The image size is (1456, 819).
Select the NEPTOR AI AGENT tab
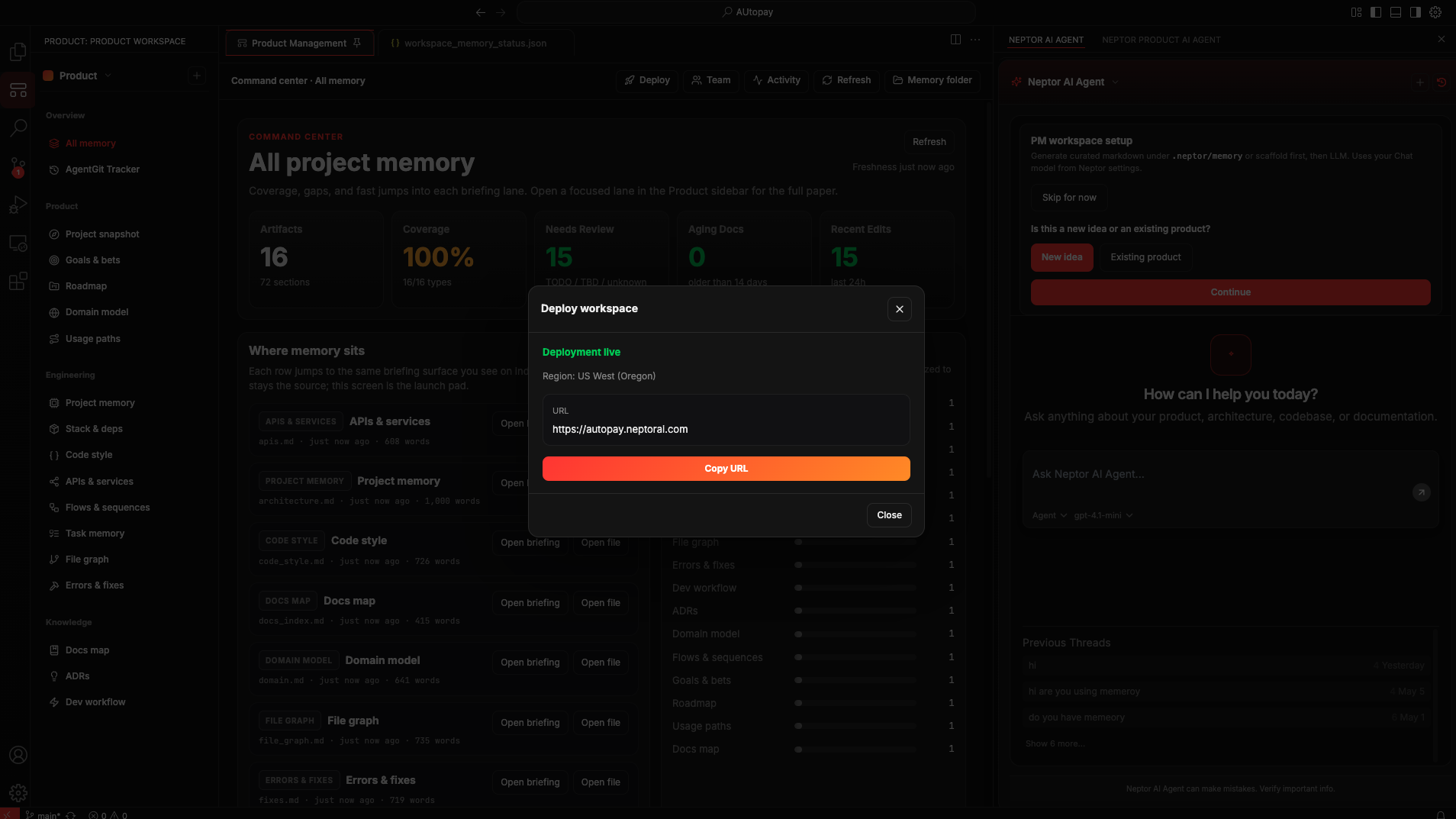click(1046, 40)
